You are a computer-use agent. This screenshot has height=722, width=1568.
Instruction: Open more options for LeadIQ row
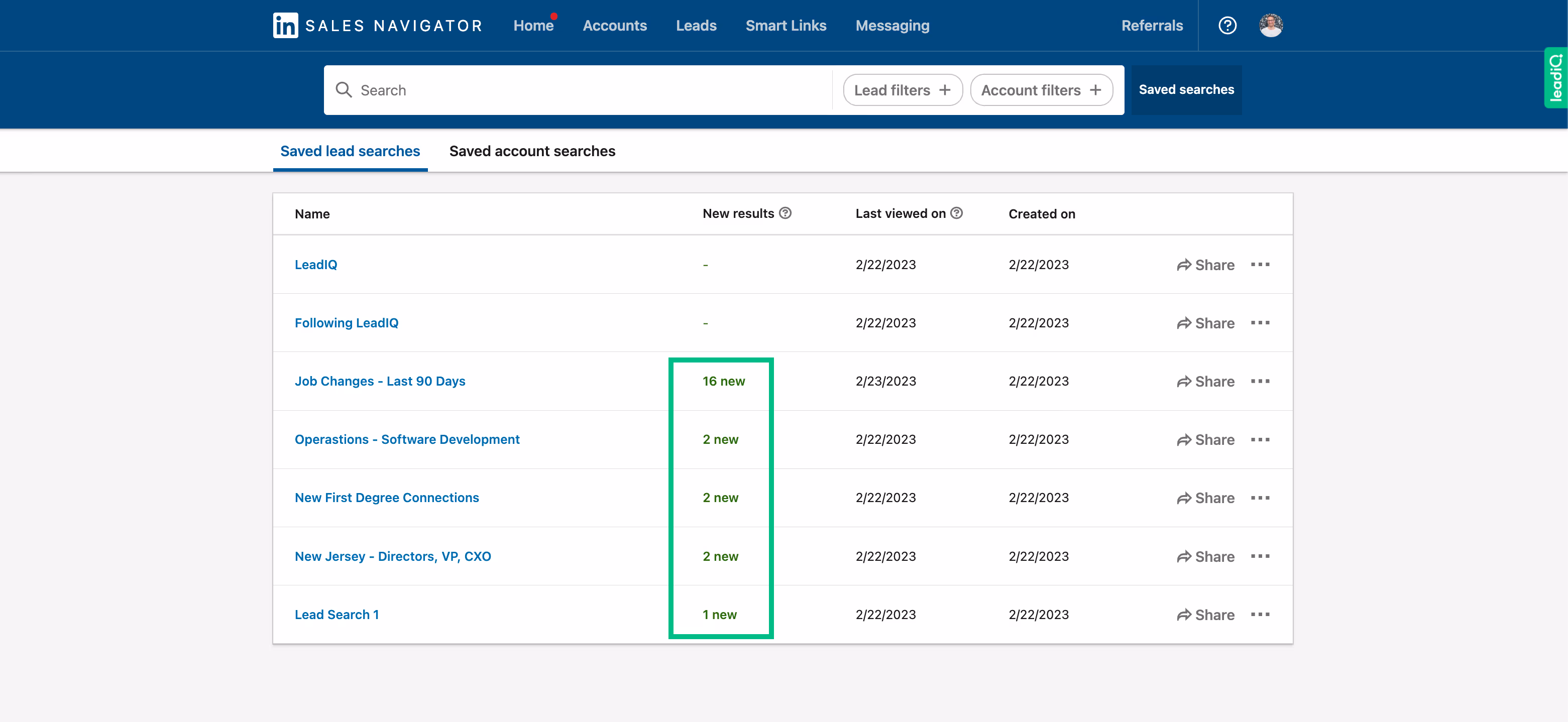[1260, 265]
